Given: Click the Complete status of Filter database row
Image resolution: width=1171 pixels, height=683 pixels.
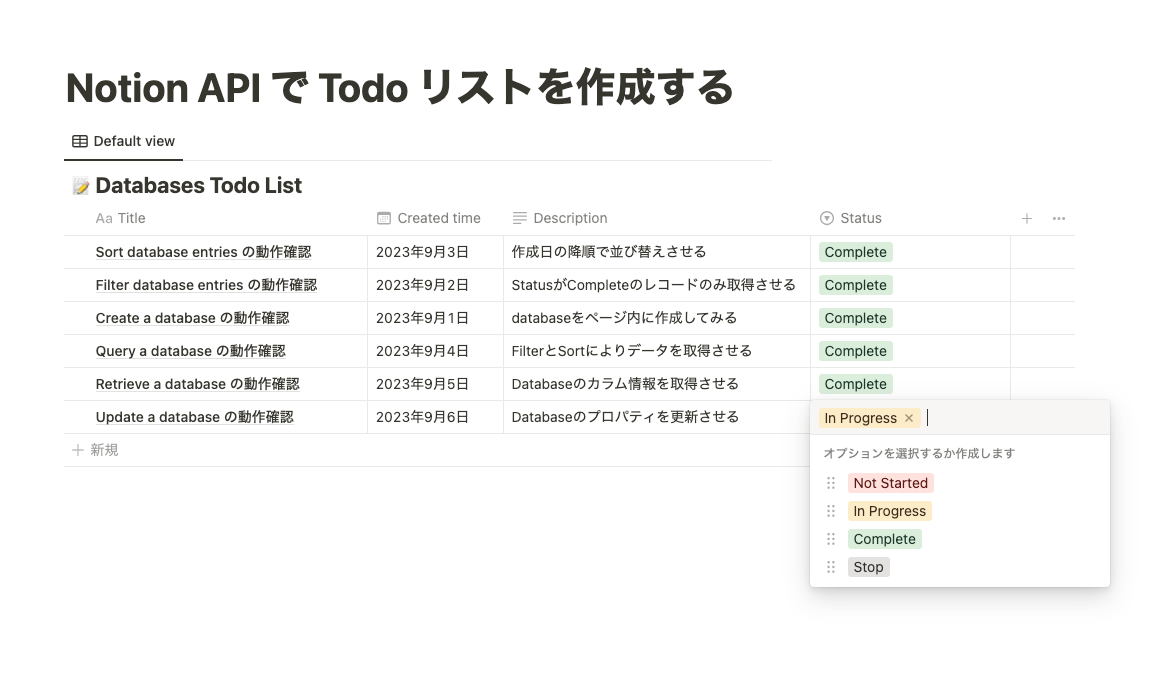Looking at the screenshot, I should (855, 285).
